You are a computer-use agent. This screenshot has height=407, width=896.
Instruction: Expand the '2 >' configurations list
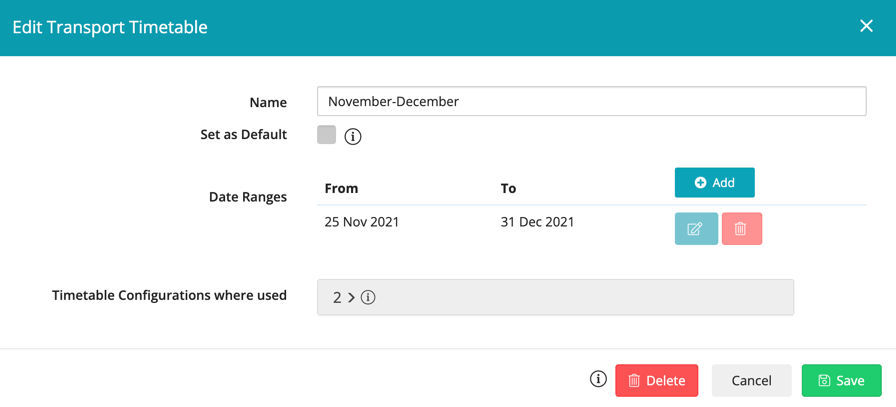(x=343, y=298)
